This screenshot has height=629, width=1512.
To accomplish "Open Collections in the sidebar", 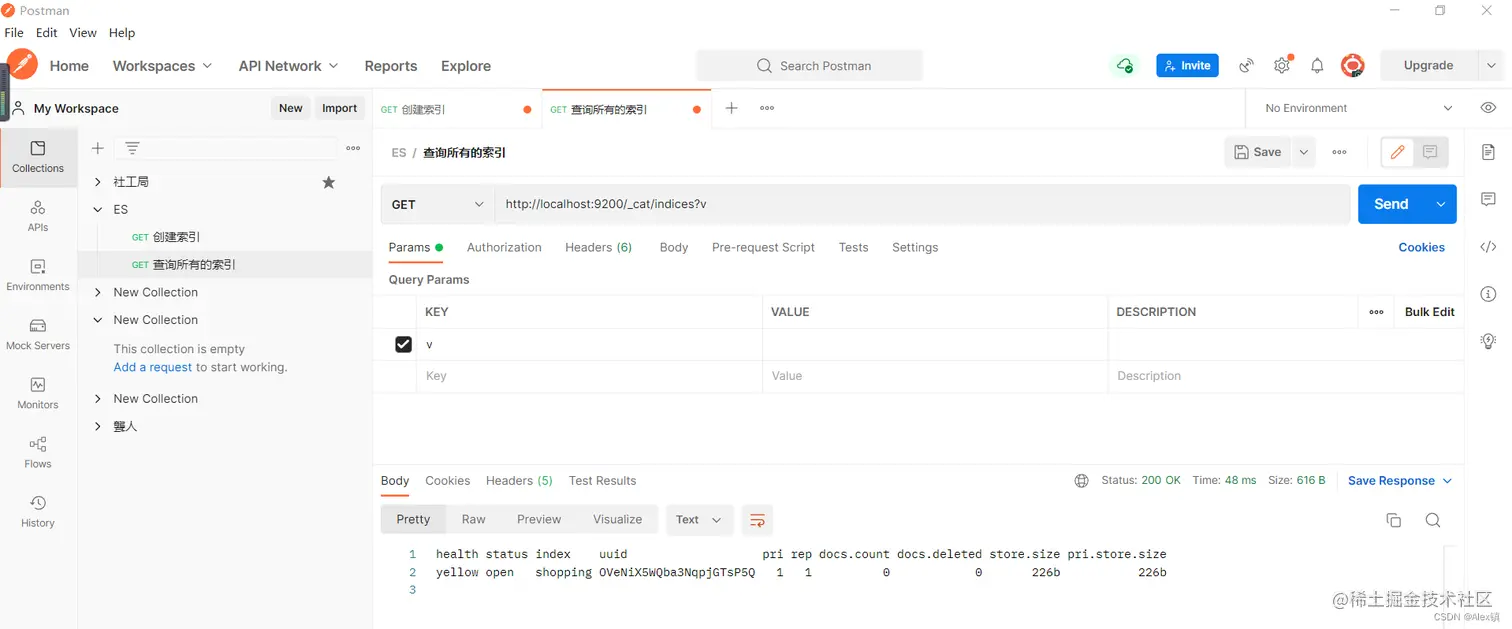I will tap(38, 157).
